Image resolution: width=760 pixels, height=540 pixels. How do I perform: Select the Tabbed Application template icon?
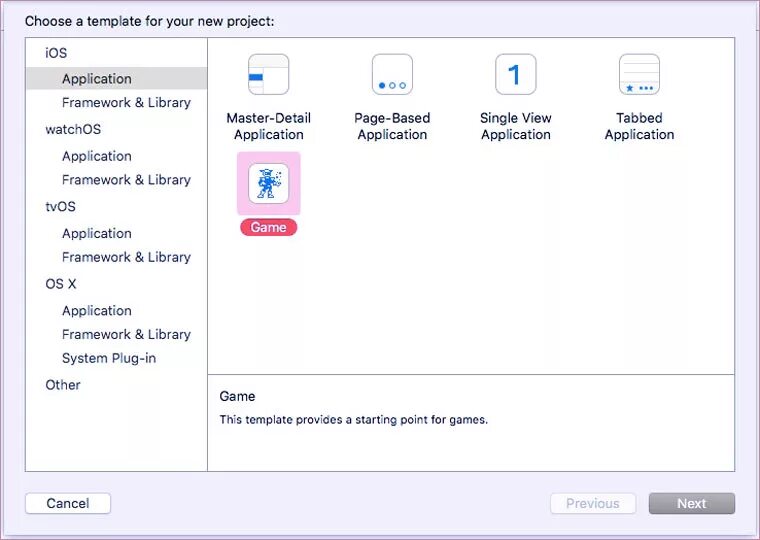point(639,75)
